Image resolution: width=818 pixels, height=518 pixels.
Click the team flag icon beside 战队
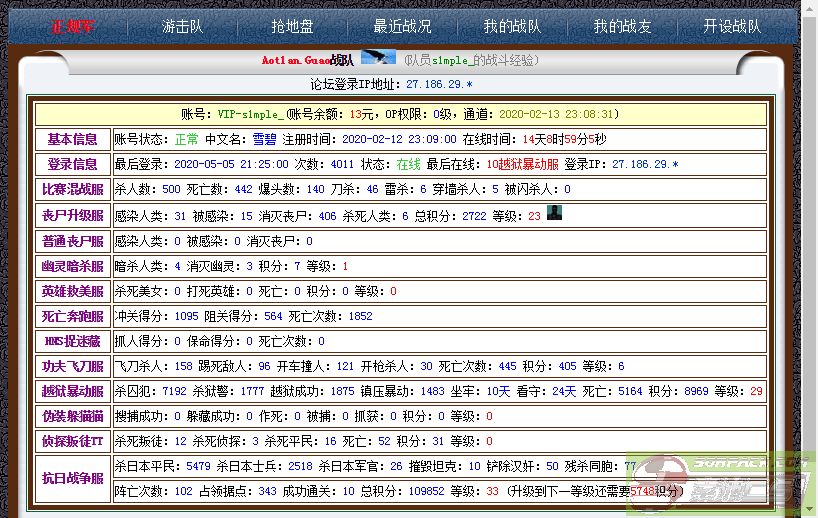click(x=378, y=58)
